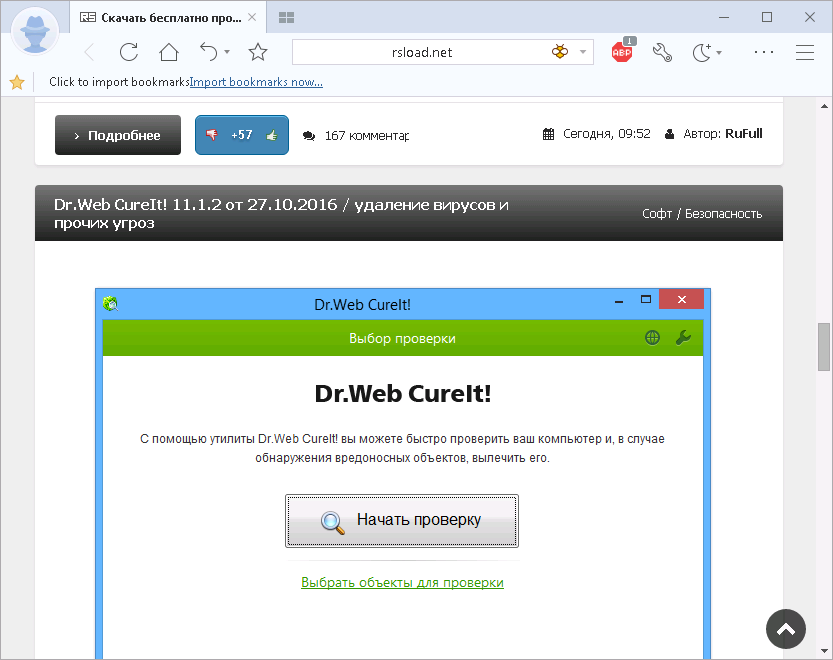
Task: Open the address bar dropdown
Action: (x=582, y=52)
